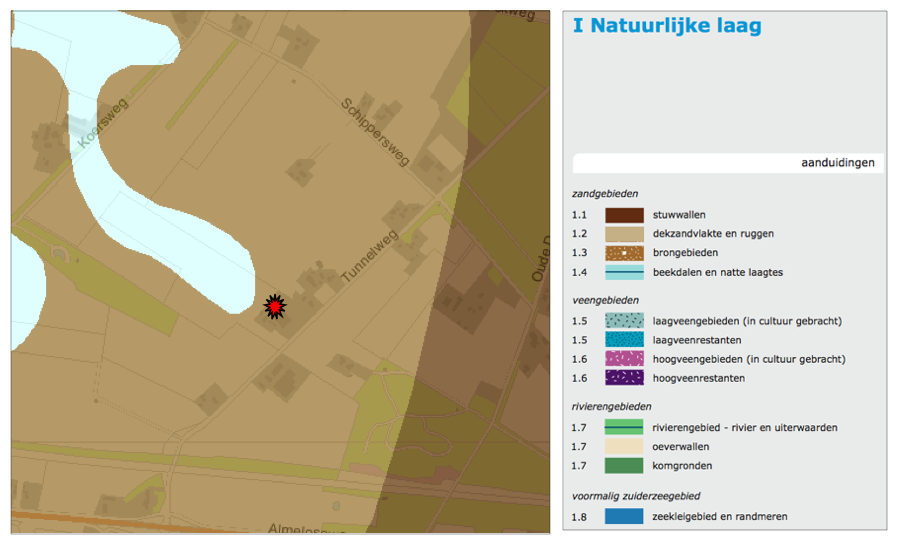Click the dekzandvlakte en ruggen swatch
The height and width of the screenshot is (543, 904).
coord(623,233)
